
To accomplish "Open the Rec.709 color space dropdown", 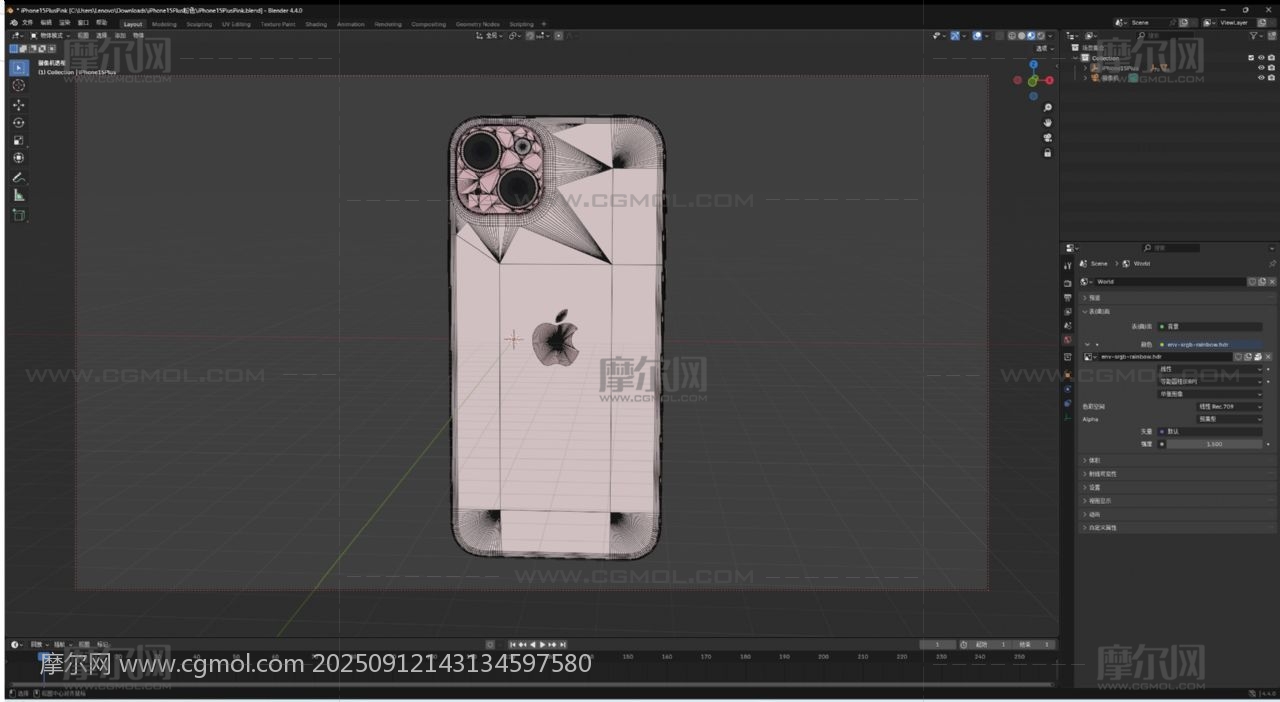I will pos(1230,407).
